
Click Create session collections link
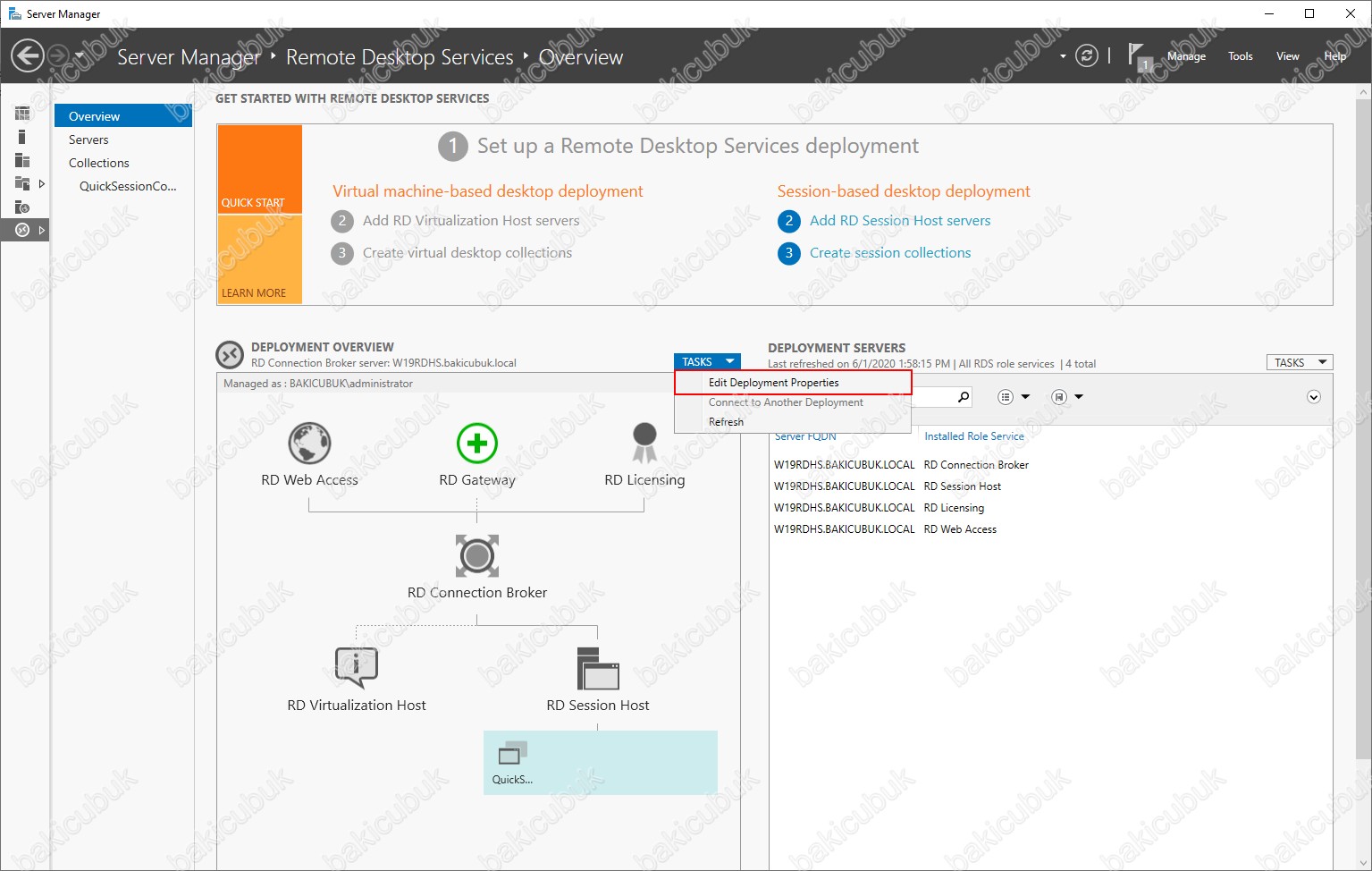[x=890, y=252]
